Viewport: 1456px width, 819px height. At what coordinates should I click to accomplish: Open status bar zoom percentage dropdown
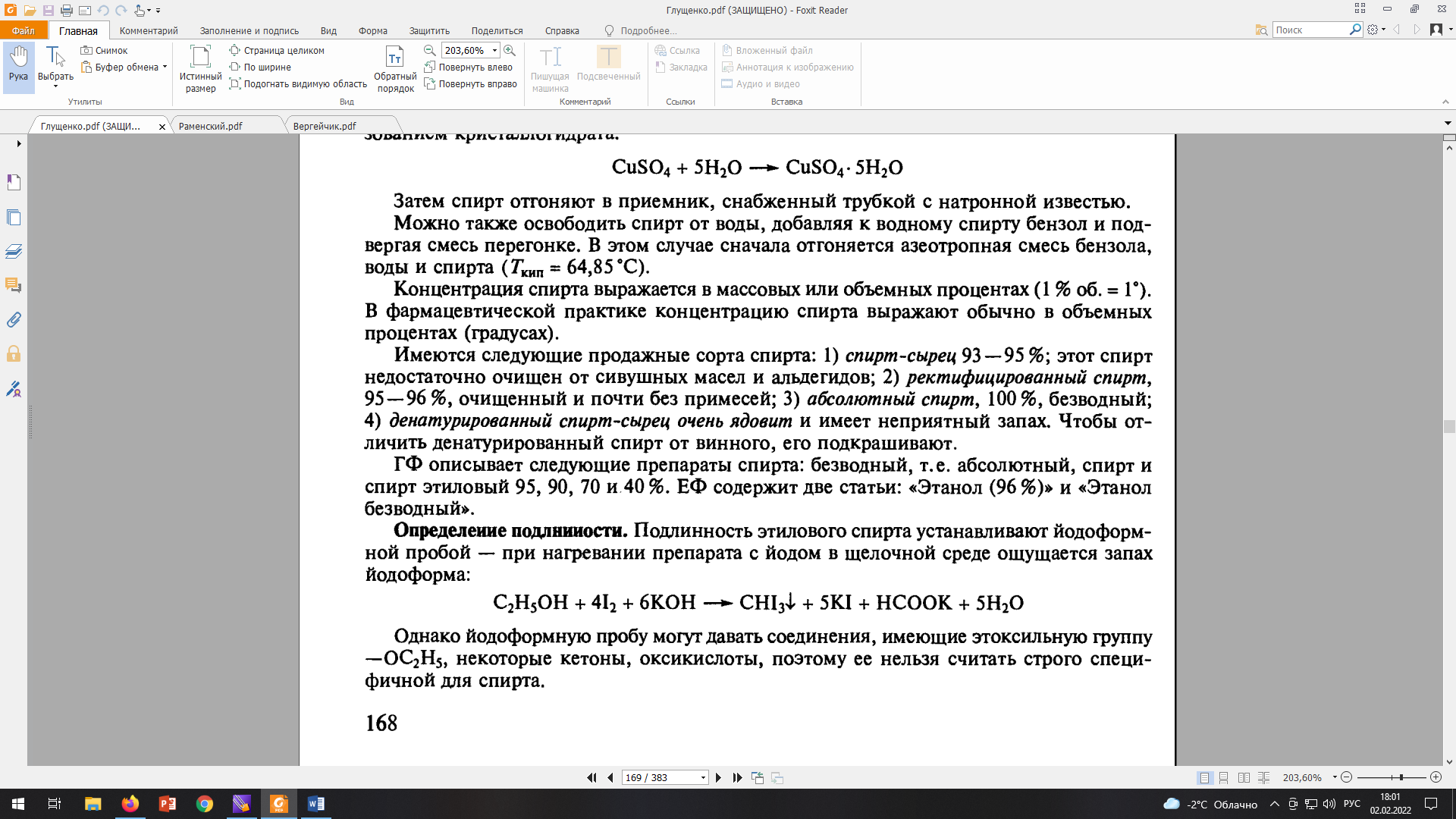coord(1335,777)
